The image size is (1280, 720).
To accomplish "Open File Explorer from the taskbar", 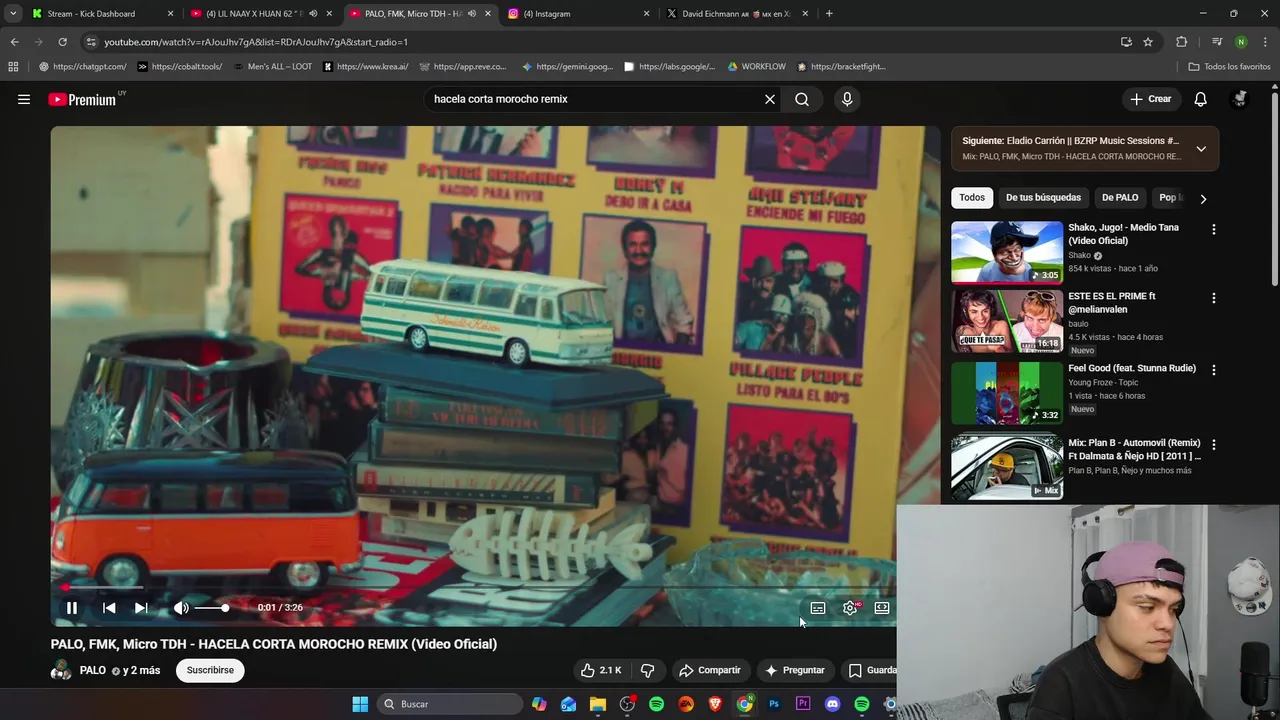I will tap(598, 704).
